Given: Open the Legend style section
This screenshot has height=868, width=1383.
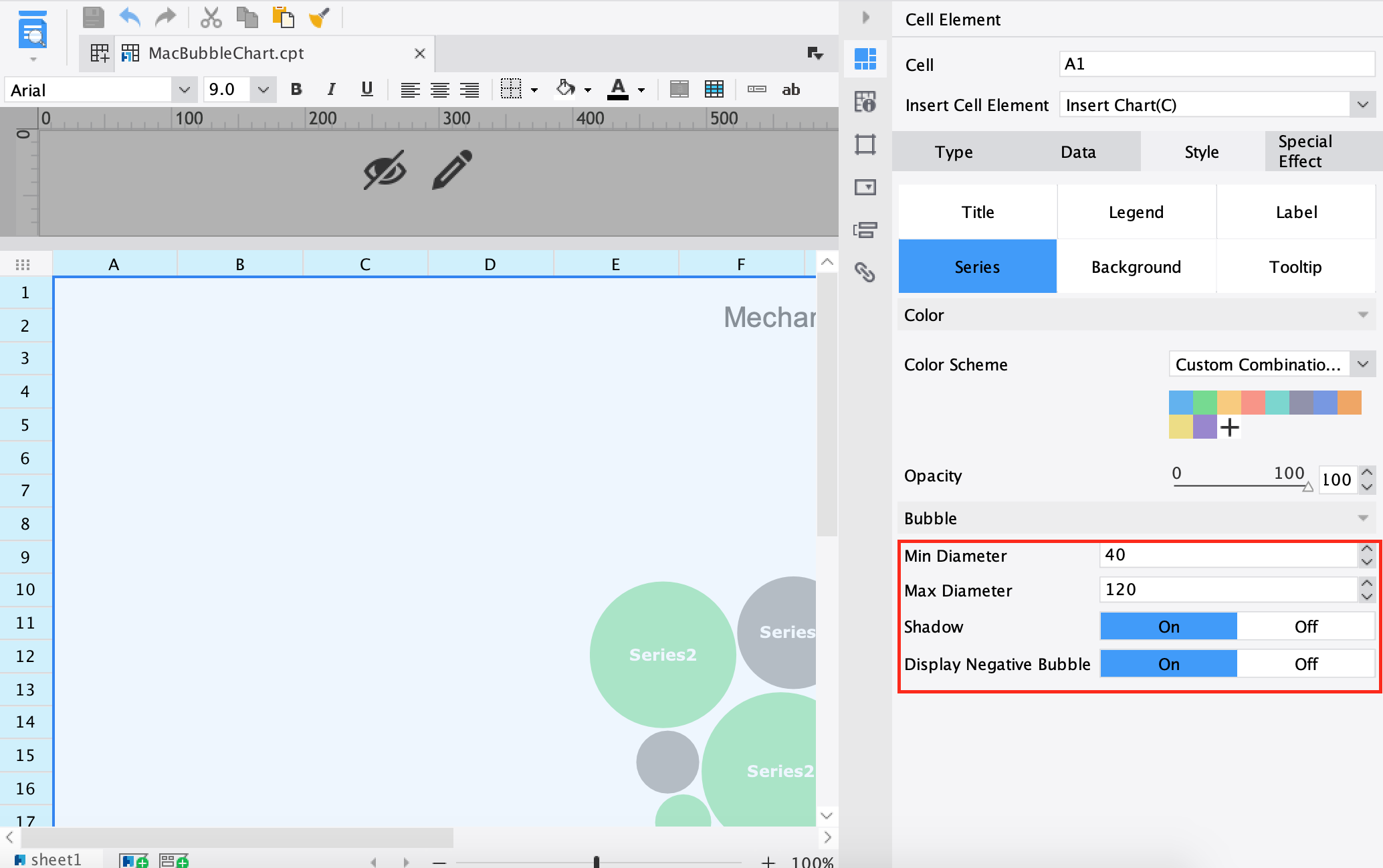Looking at the screenshot, I should coord(1136,212).
